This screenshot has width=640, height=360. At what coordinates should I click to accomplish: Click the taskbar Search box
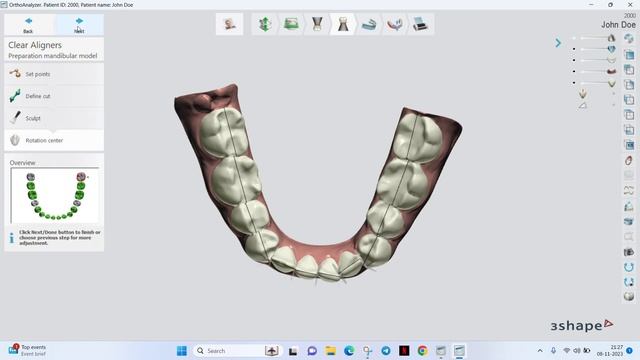point(237,351)
